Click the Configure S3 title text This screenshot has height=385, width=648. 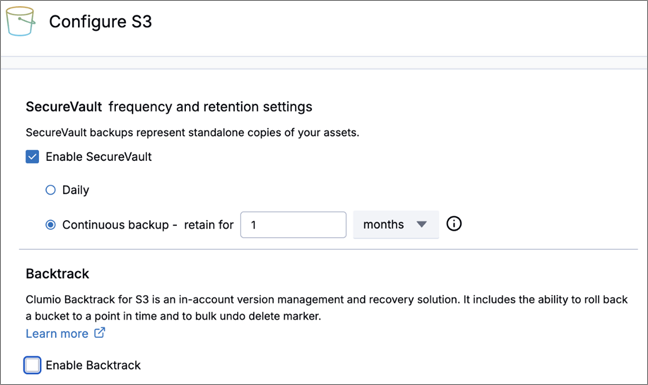[x=100, y=21]
